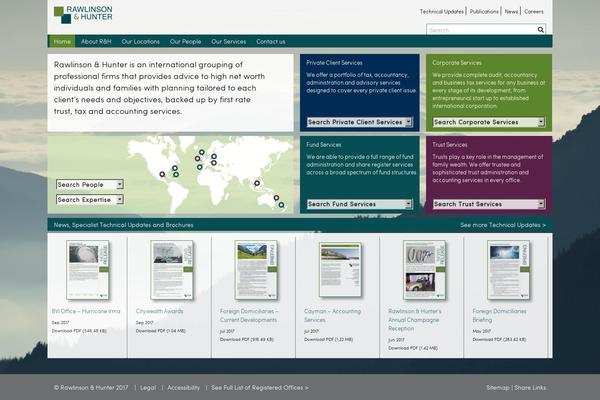Open the Search People dropdown
600x400 pixels.
[90, 184]
